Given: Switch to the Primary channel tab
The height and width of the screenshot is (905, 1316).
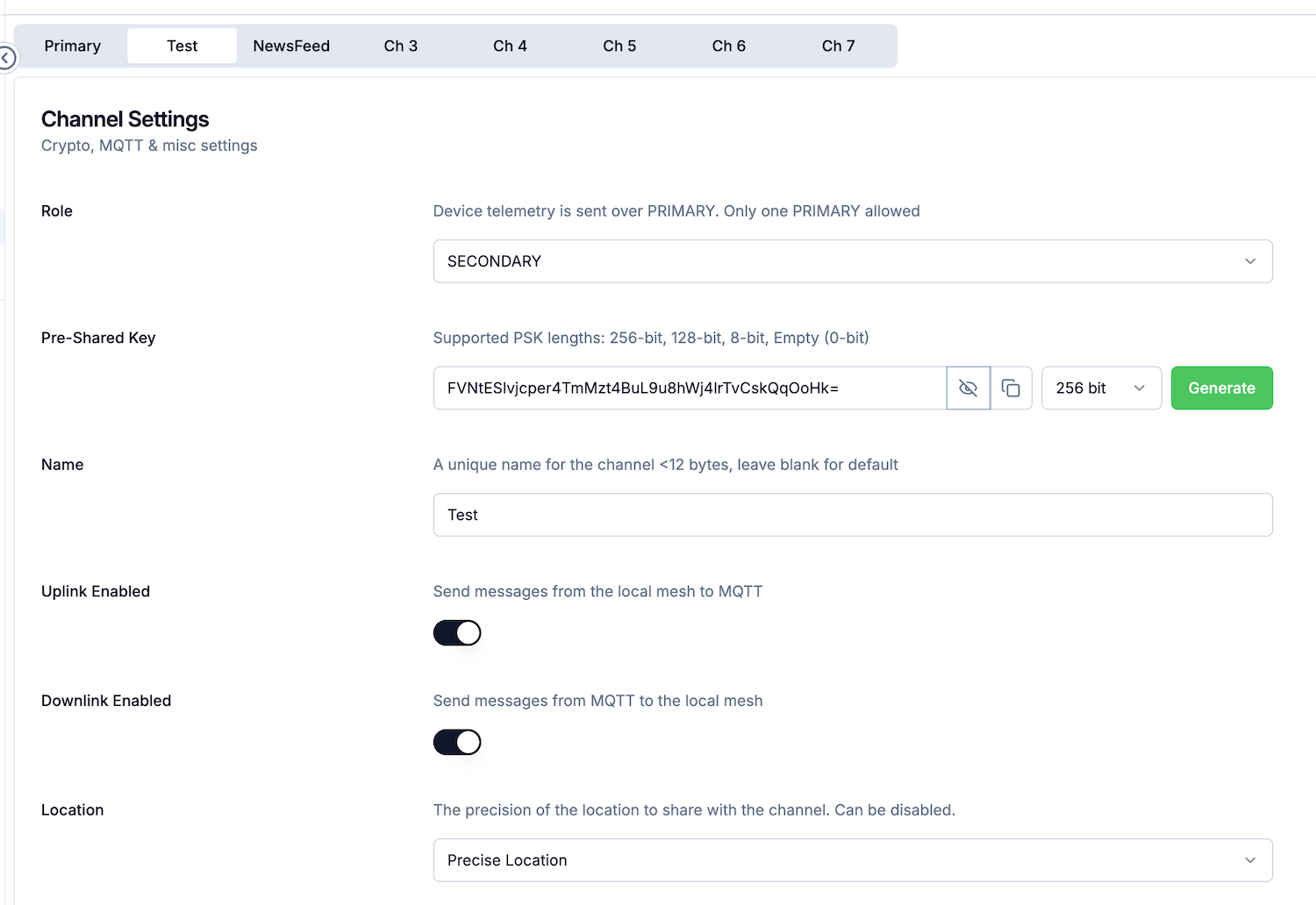Looking at the screenshot, I should [x=73, y=46].
